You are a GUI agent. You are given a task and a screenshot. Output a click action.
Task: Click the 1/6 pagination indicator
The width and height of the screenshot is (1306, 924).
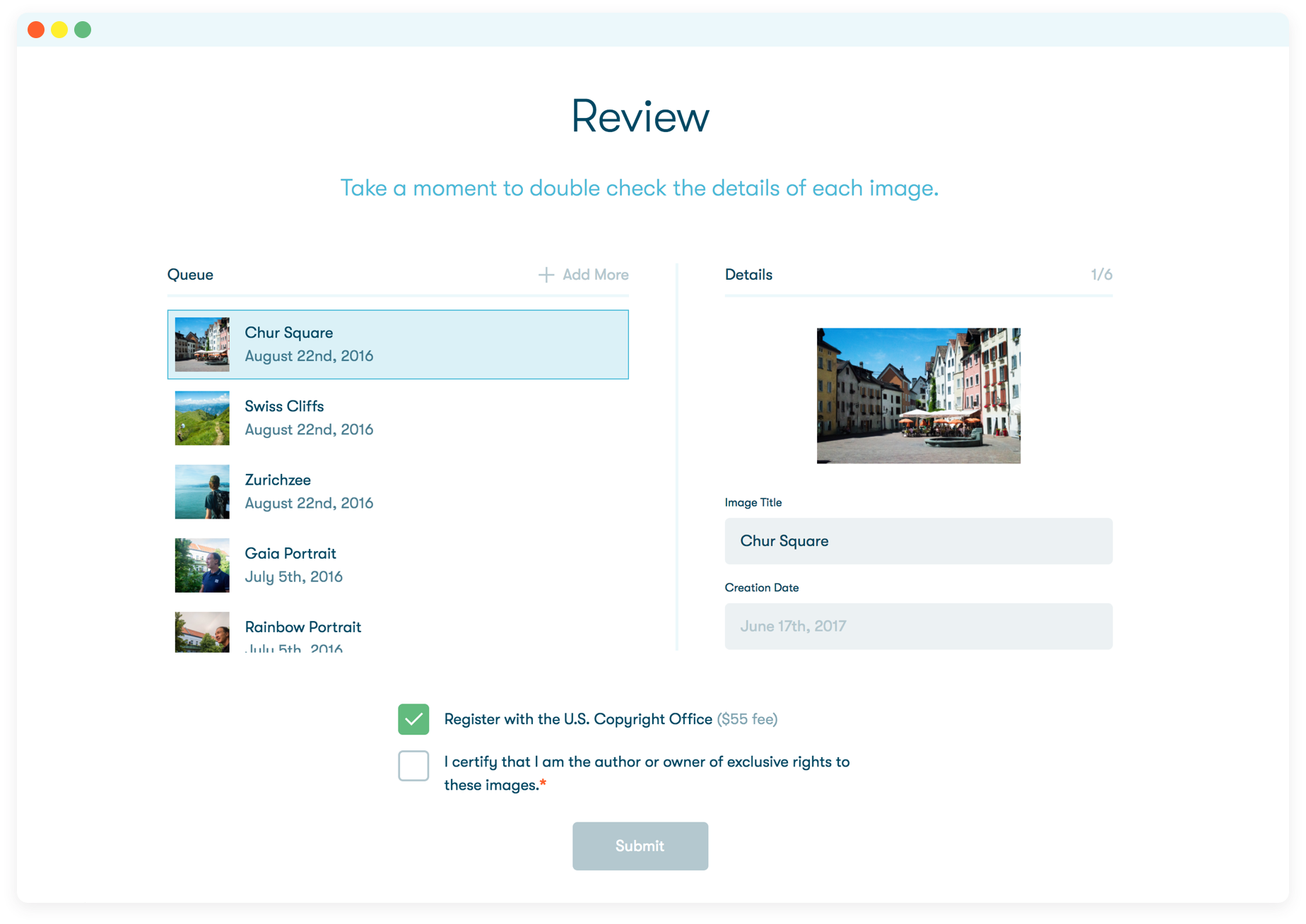coord(1102,275)
